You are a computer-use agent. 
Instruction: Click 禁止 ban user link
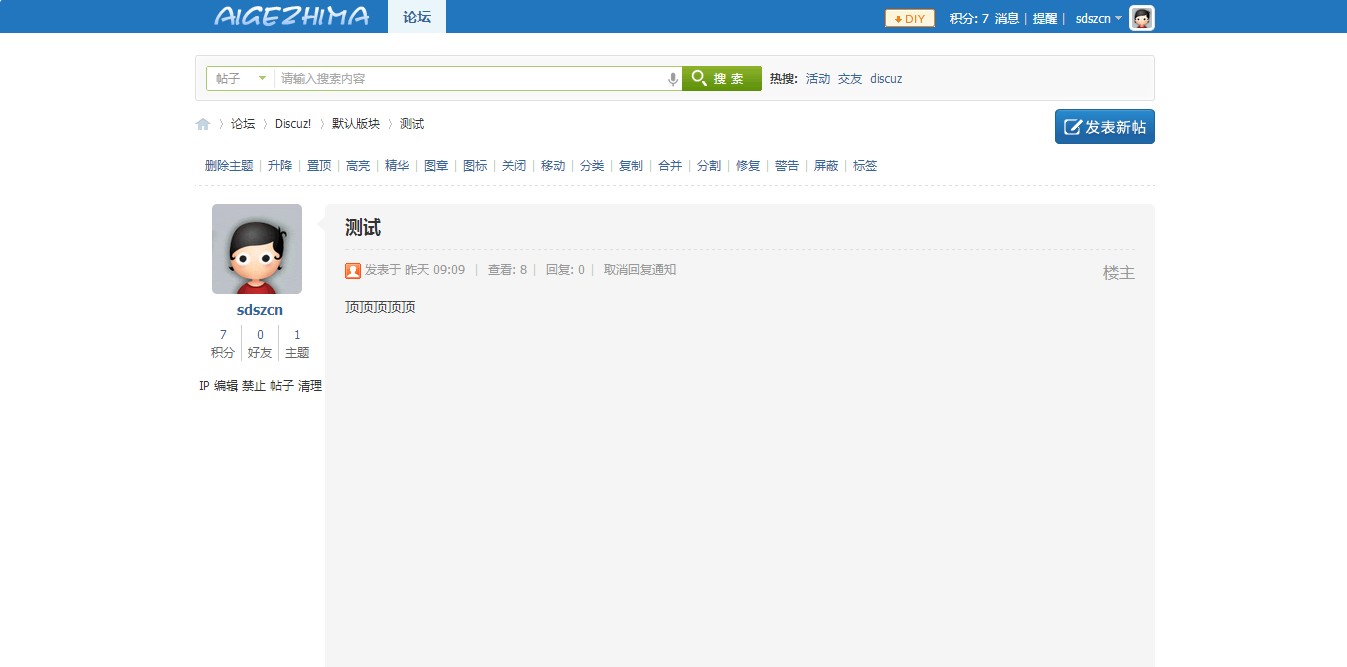point(254,386)
